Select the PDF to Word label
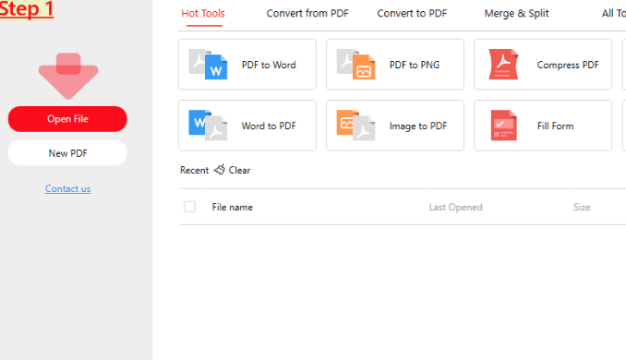Screen dimensions: 626x360 [269, 65]
